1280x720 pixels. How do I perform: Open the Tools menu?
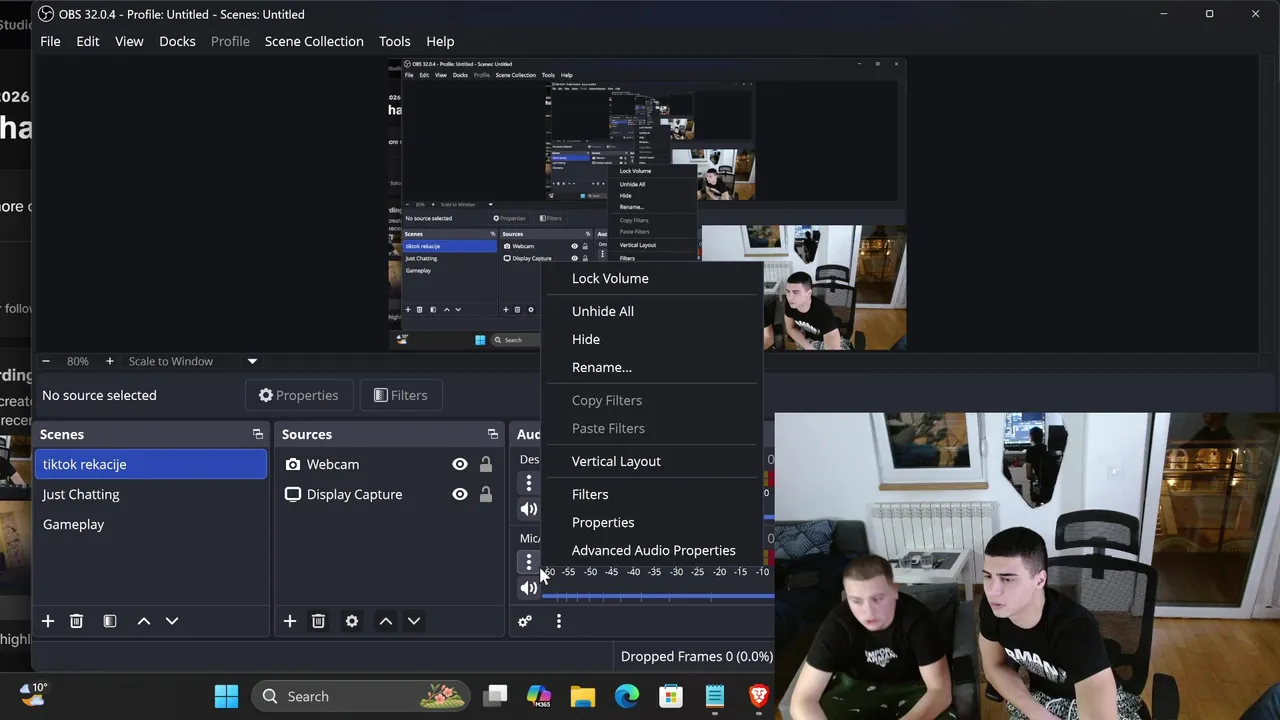point(394,41)
